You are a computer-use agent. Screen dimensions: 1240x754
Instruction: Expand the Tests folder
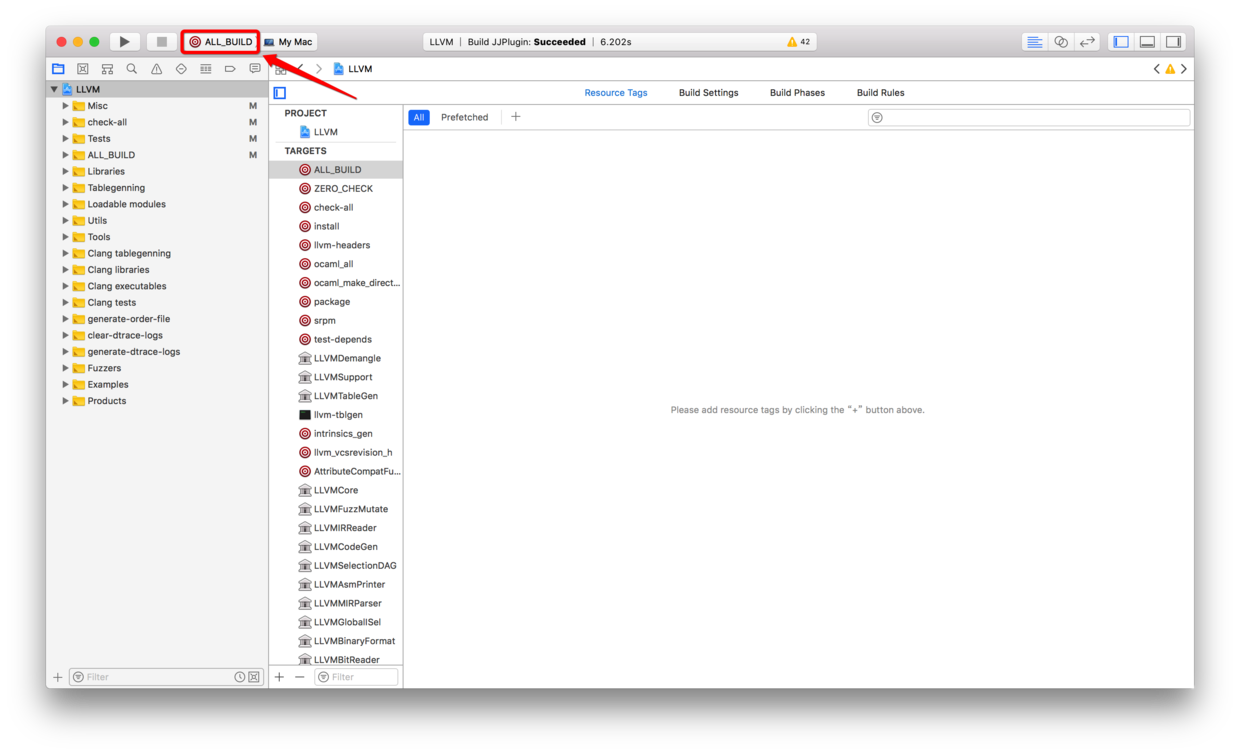(66, 139)
